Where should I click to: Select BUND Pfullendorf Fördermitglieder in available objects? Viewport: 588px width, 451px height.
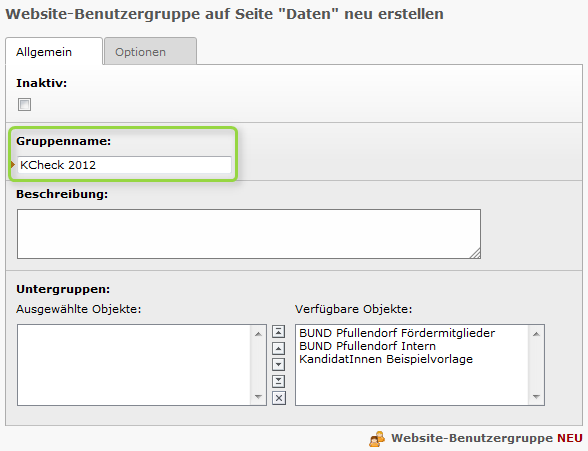pyautogui.click(x=397, y=333)
